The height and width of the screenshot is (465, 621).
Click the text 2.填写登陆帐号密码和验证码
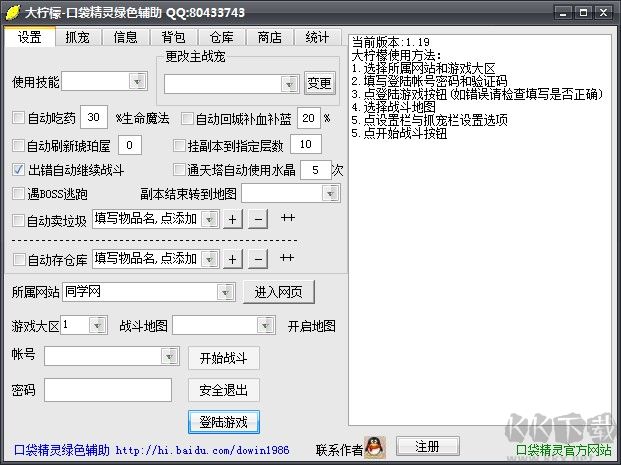pos(429,81)
